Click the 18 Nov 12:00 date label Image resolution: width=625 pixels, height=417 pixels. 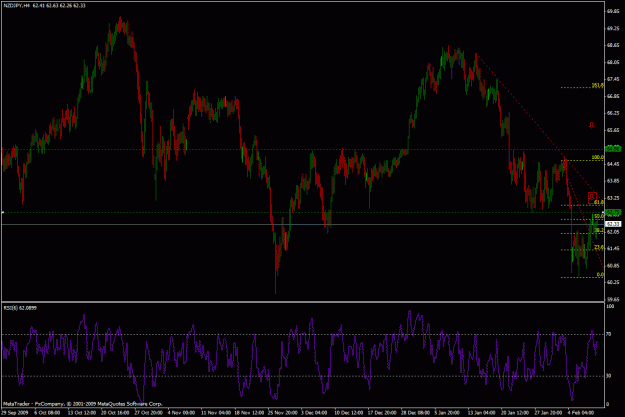click(249, 413)
